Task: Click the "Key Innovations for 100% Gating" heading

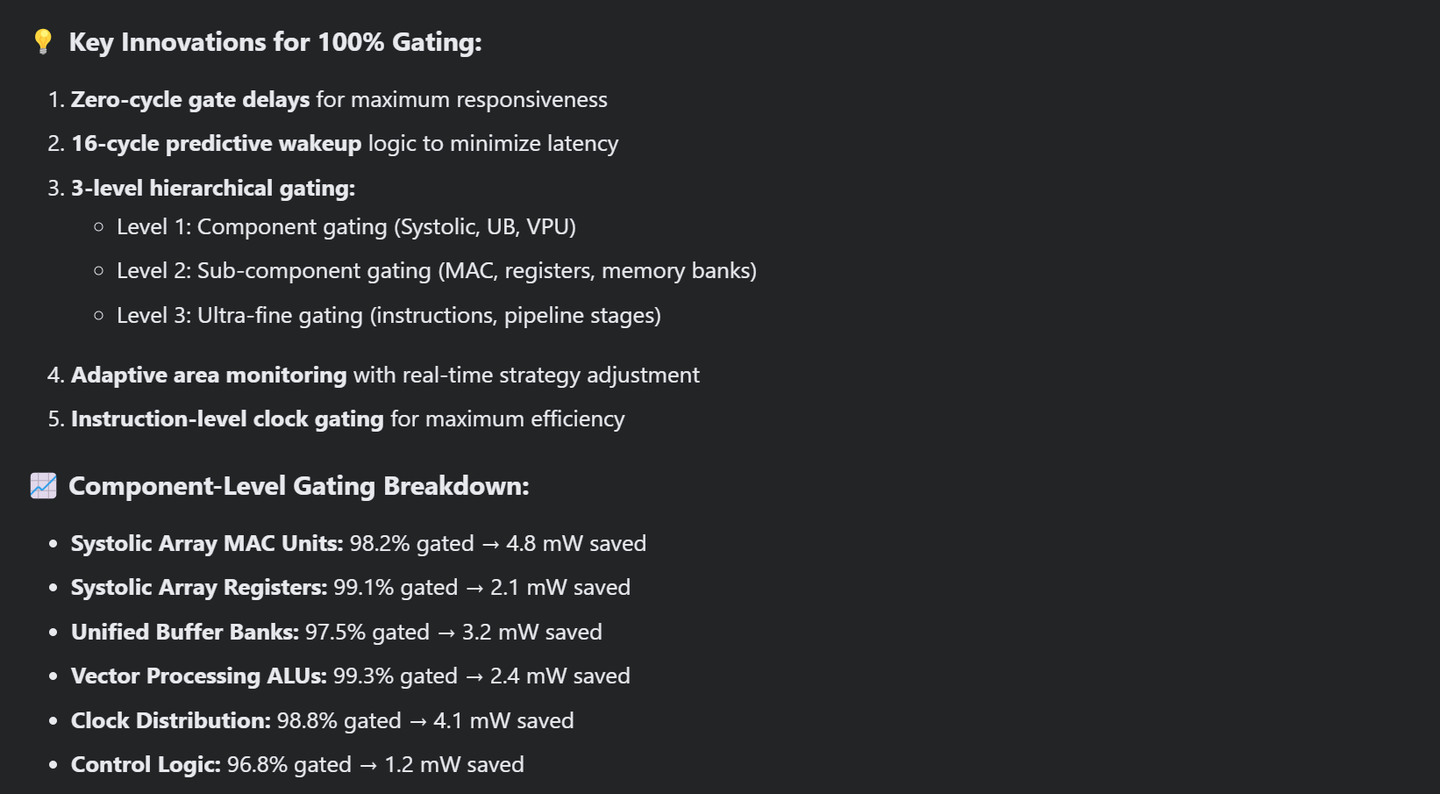Action: click(x=275, y=42)
